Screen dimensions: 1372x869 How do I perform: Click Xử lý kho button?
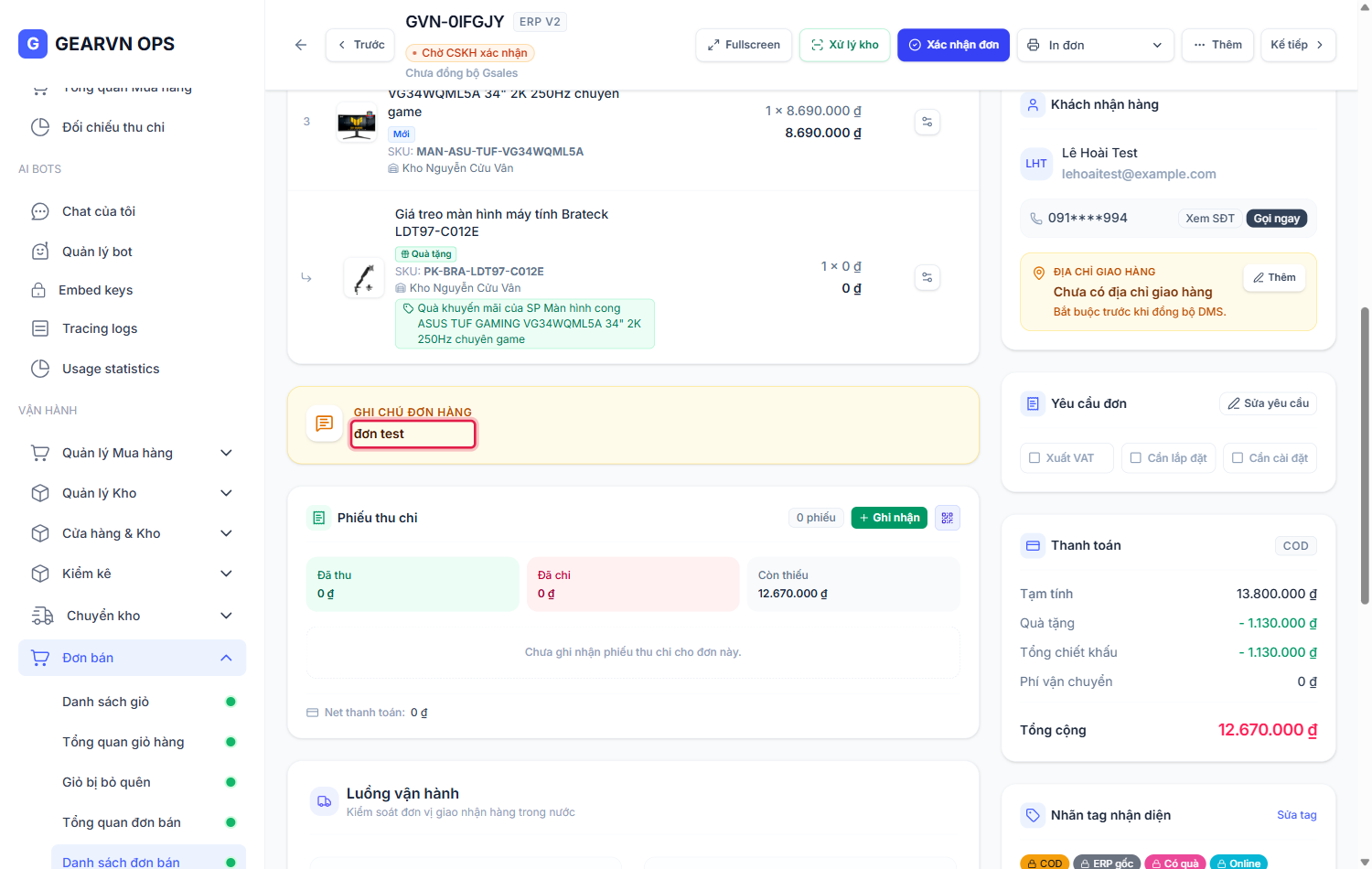click(845, 45)
